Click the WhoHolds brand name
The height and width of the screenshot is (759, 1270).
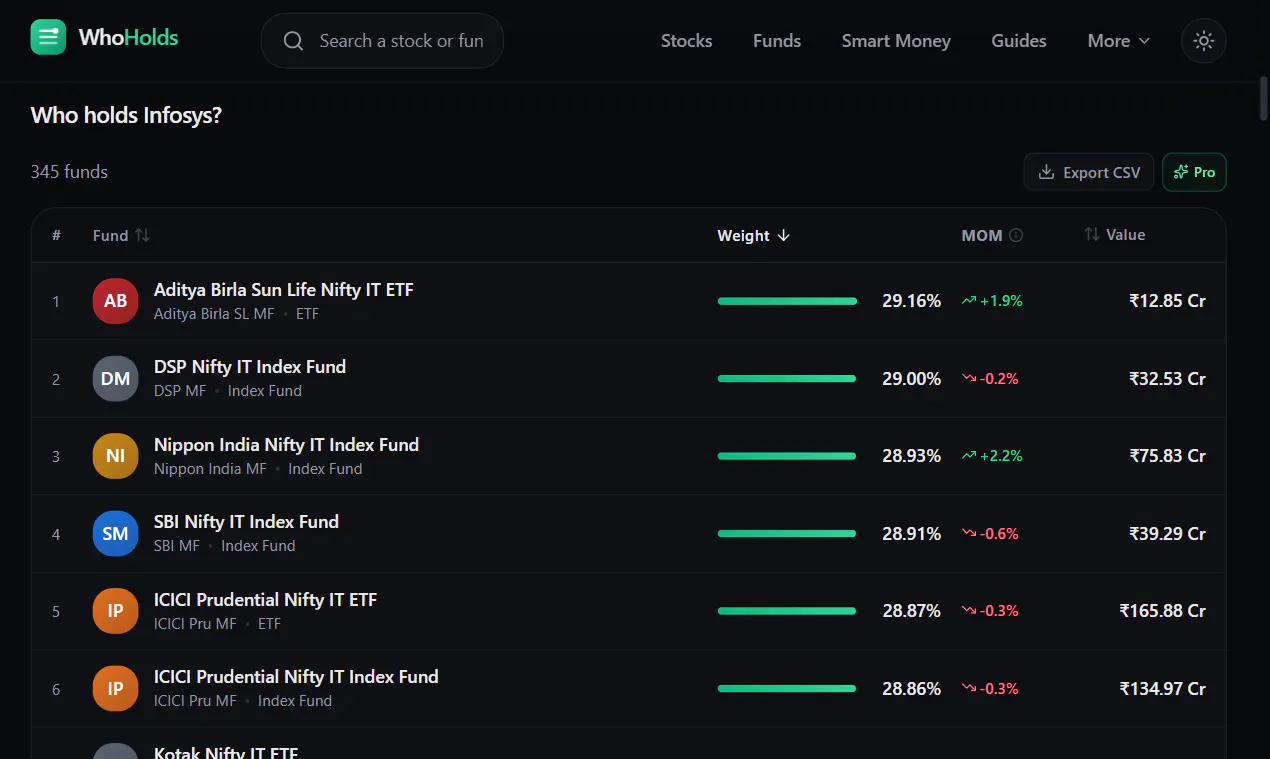click(x=128, y=38)
